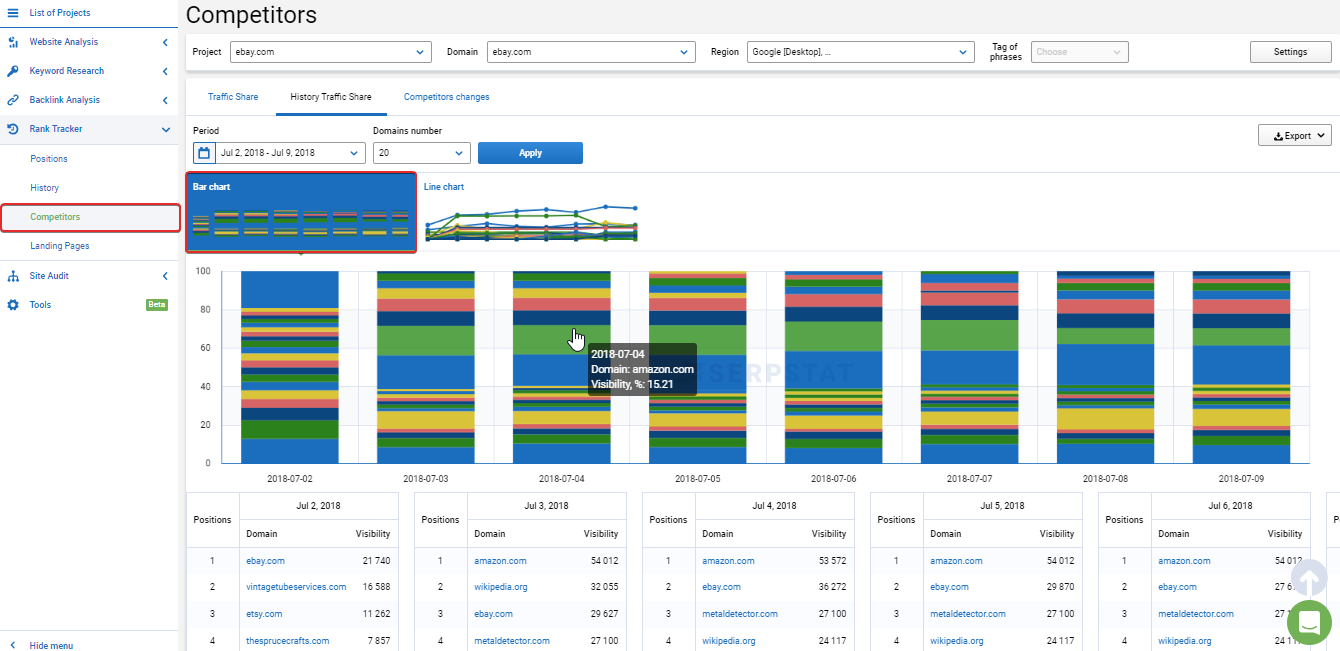This screenshot has width=1340, height=651.
Task: Switch to the Traffic Share tab
Action: tap(233, 97)
